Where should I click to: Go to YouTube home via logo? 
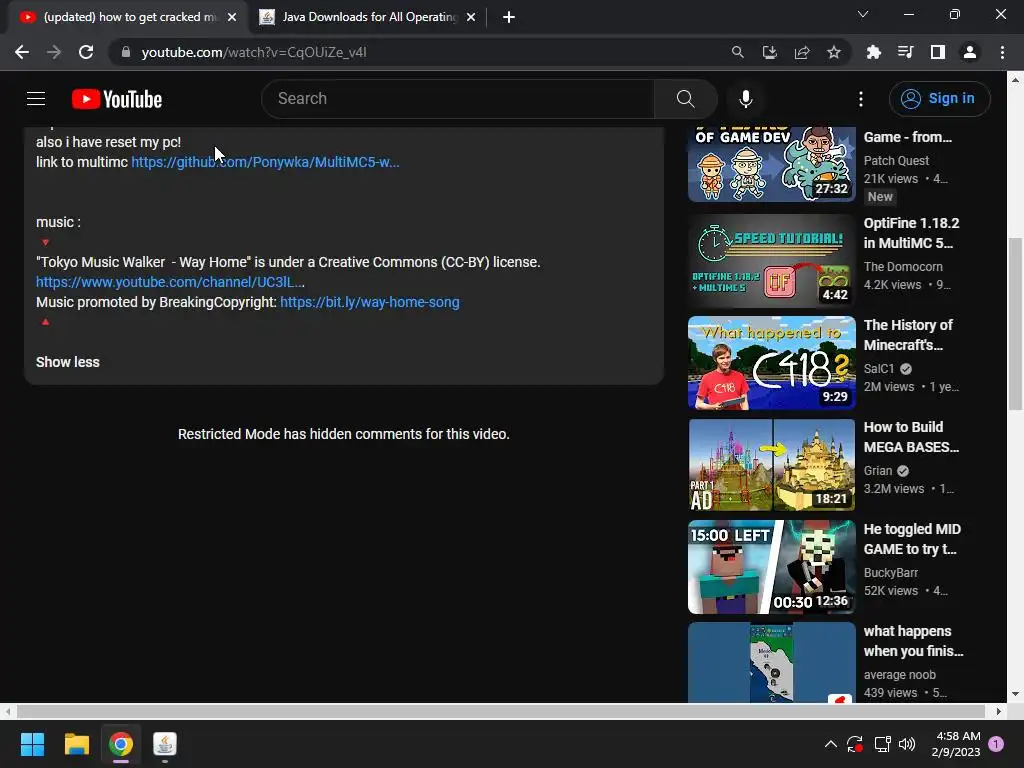click(x=117, y=99)
